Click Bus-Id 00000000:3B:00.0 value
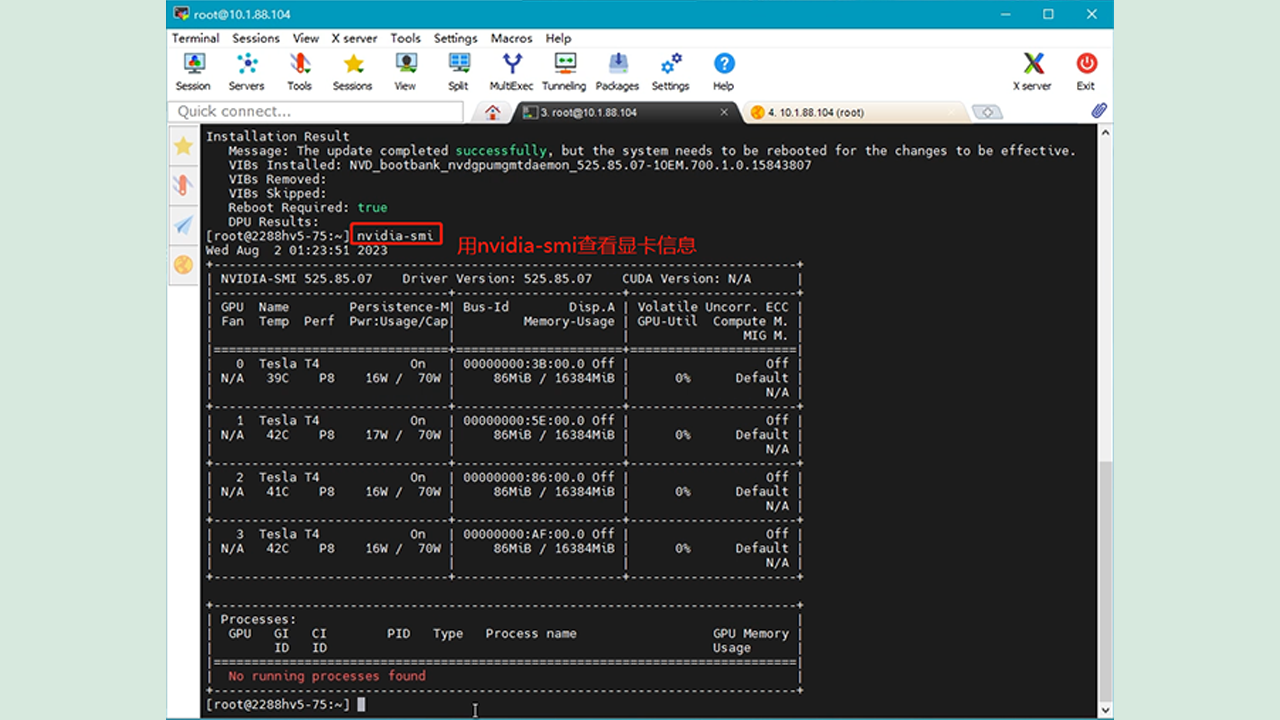 [x=523, y=364]
